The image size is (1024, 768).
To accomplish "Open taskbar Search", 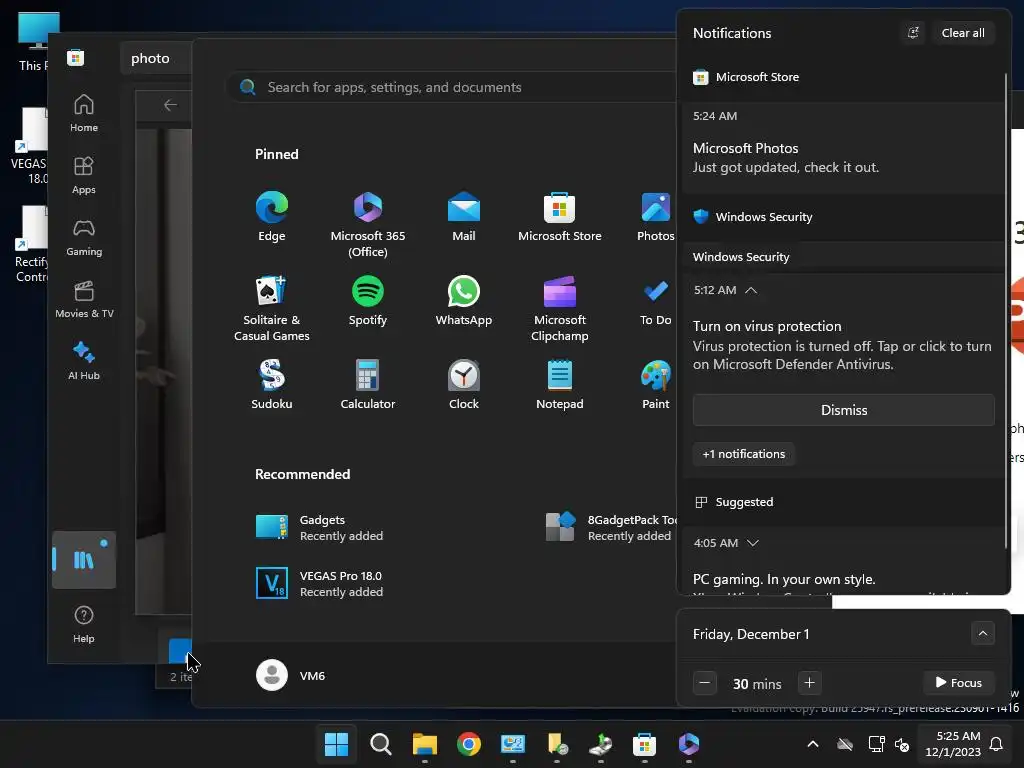I will click(x=381, y=744).
